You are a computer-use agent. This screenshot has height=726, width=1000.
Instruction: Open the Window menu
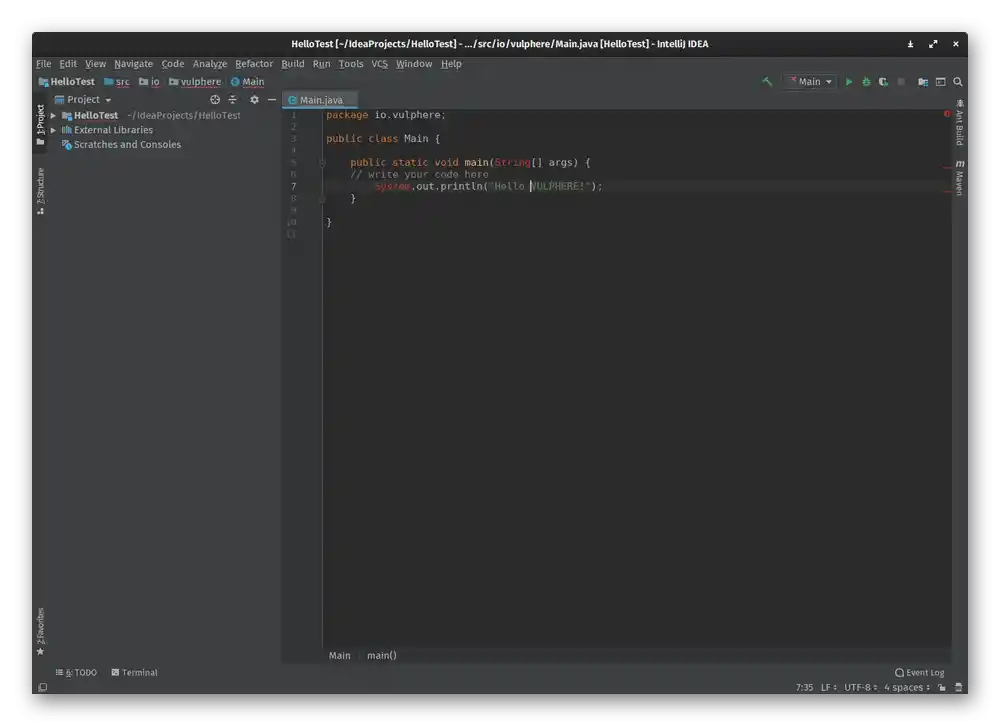click(414, 64)
